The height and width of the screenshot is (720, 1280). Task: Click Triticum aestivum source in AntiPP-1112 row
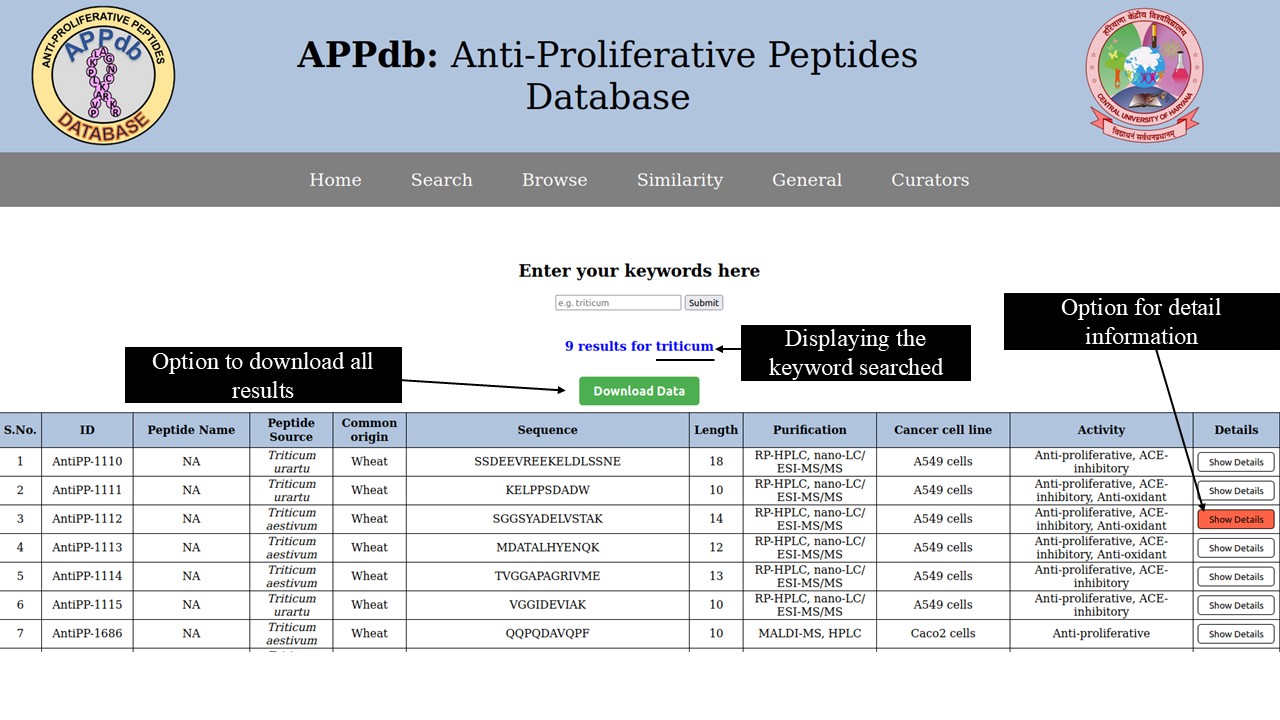coord(291,519)
